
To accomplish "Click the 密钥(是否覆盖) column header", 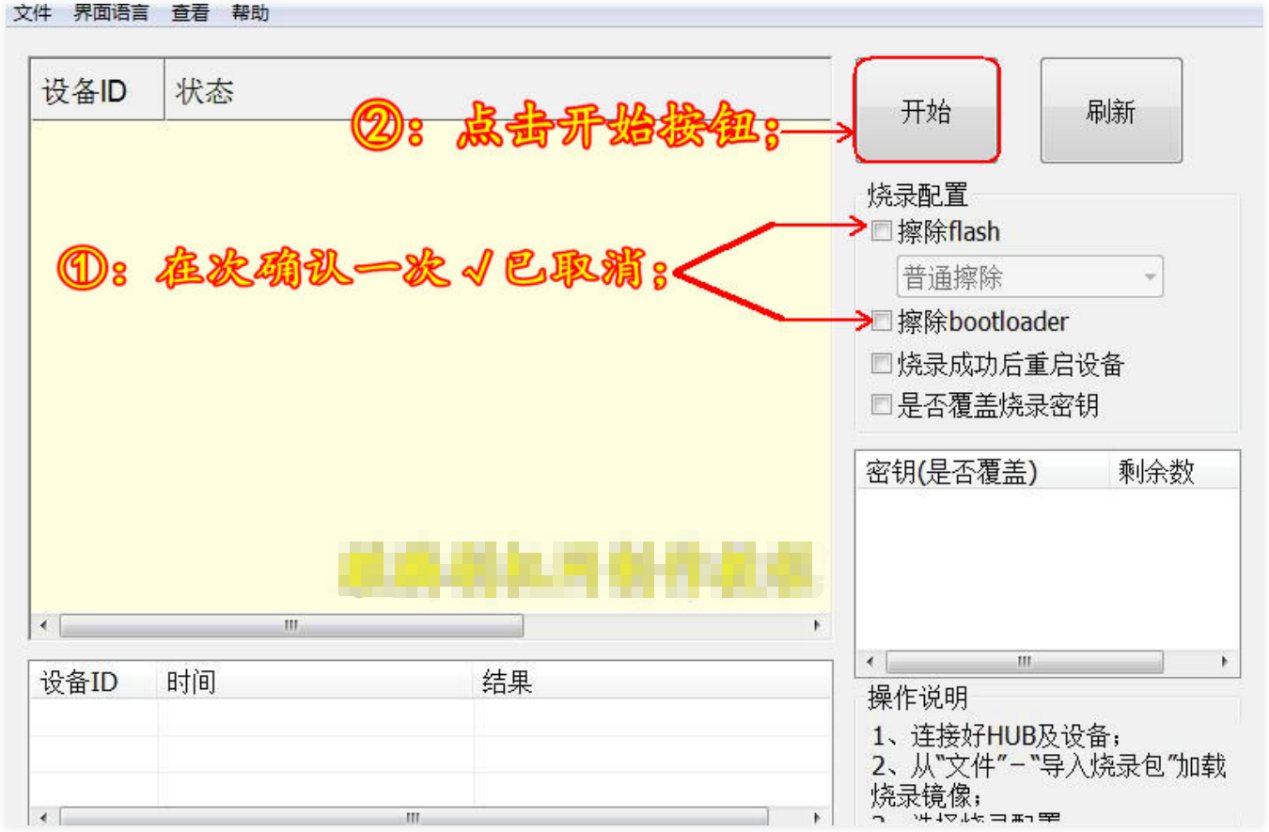I will pos(983,472).
